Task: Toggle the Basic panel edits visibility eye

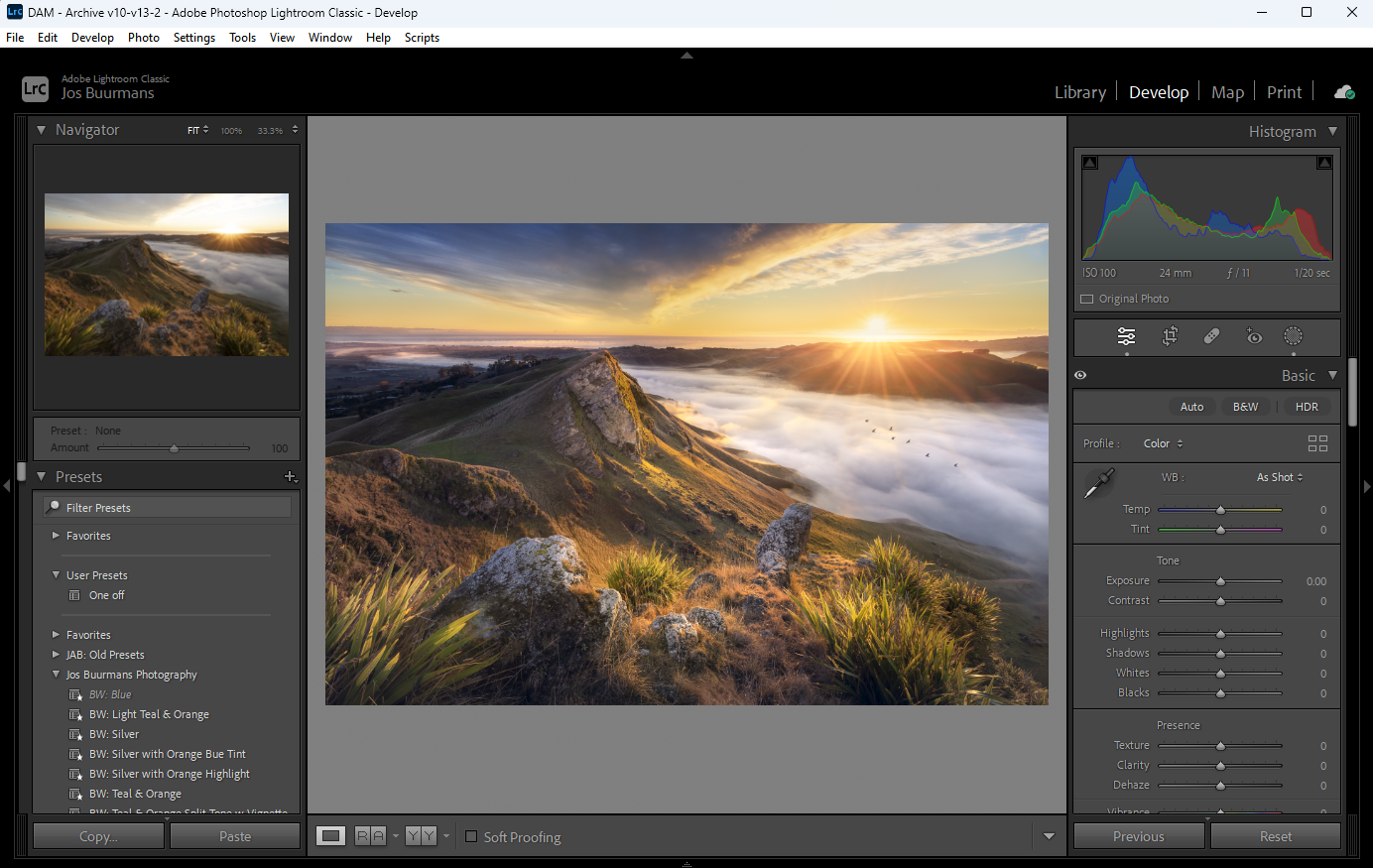Action: point(1080,374)
